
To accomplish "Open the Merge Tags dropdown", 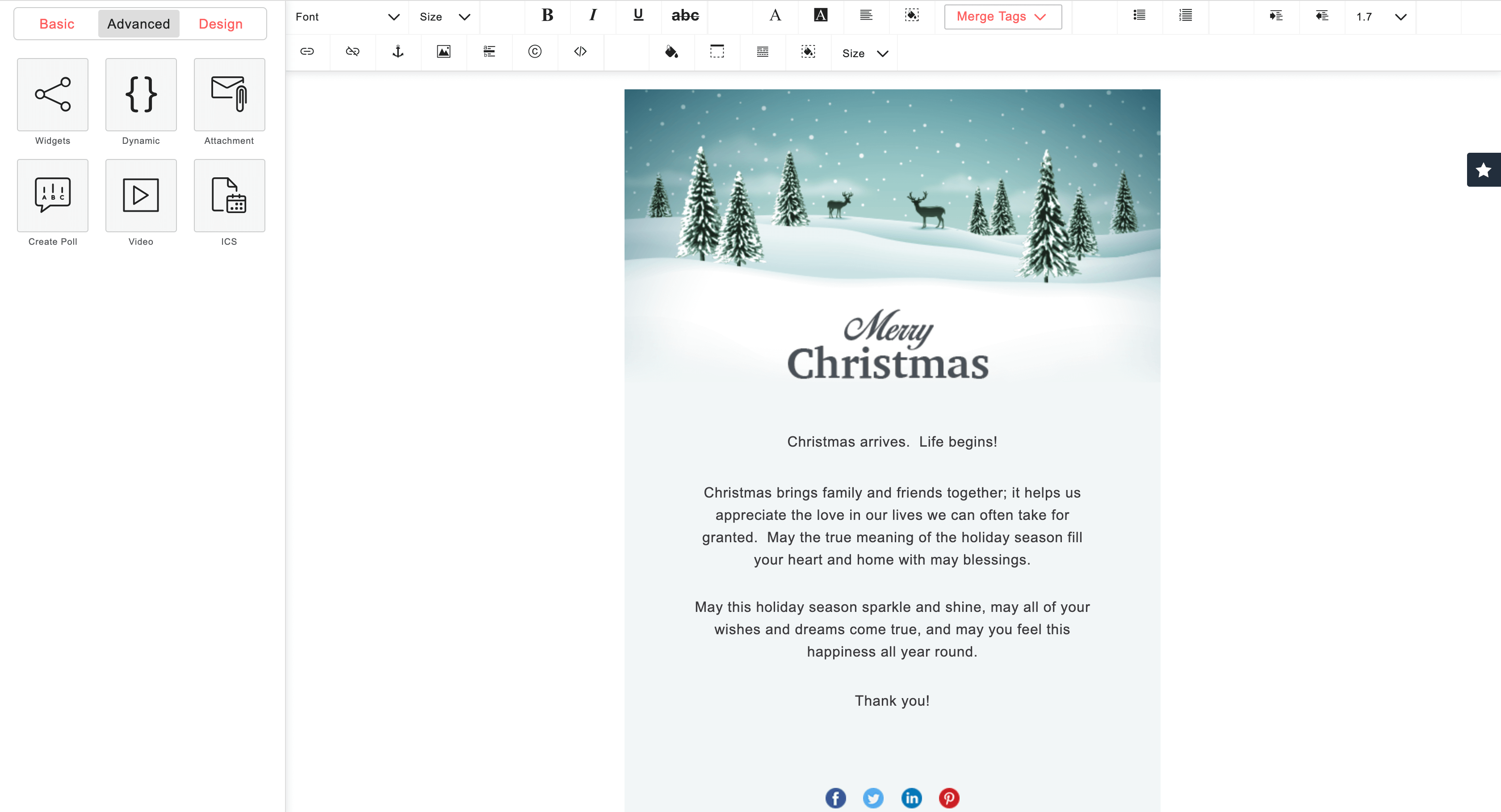I will [1003, 17].
